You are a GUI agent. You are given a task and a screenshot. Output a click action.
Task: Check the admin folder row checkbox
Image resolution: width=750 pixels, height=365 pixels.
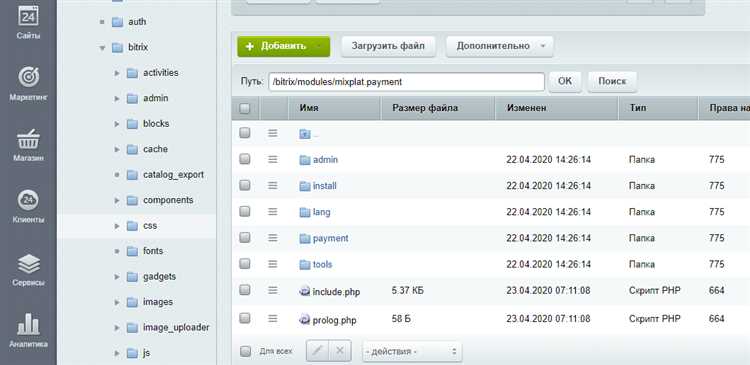pos(244,159)
